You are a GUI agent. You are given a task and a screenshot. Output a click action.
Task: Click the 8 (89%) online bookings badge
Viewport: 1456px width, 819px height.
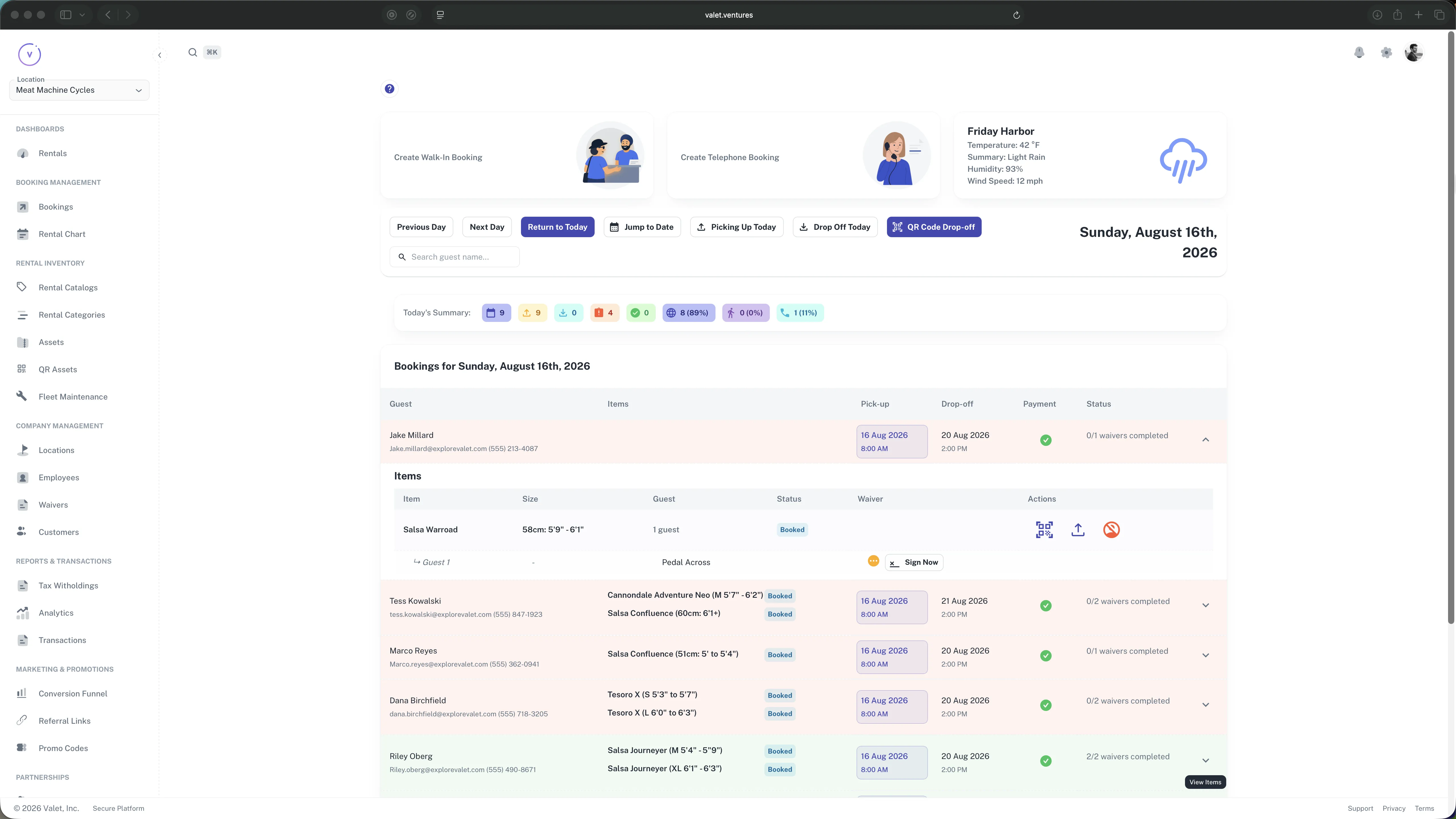click(688, 313)
